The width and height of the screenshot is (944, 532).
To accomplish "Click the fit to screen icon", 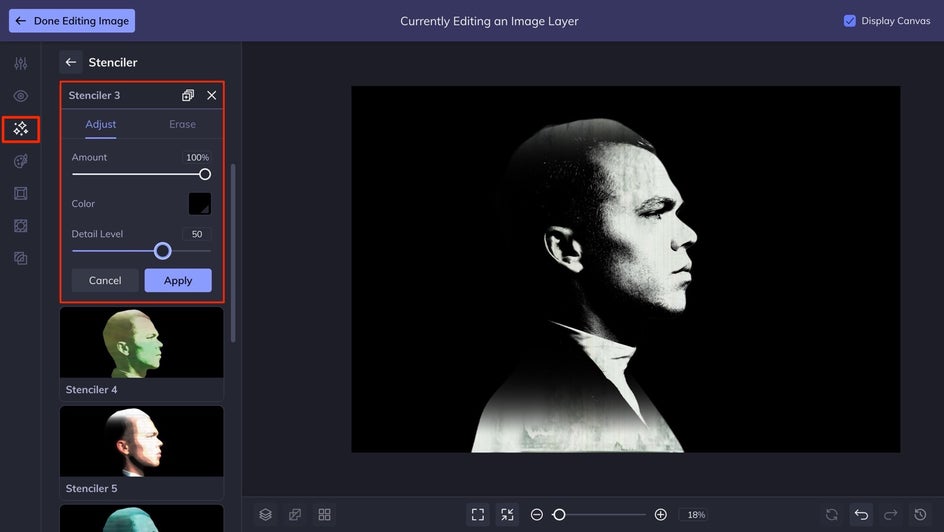I will 477,515.
